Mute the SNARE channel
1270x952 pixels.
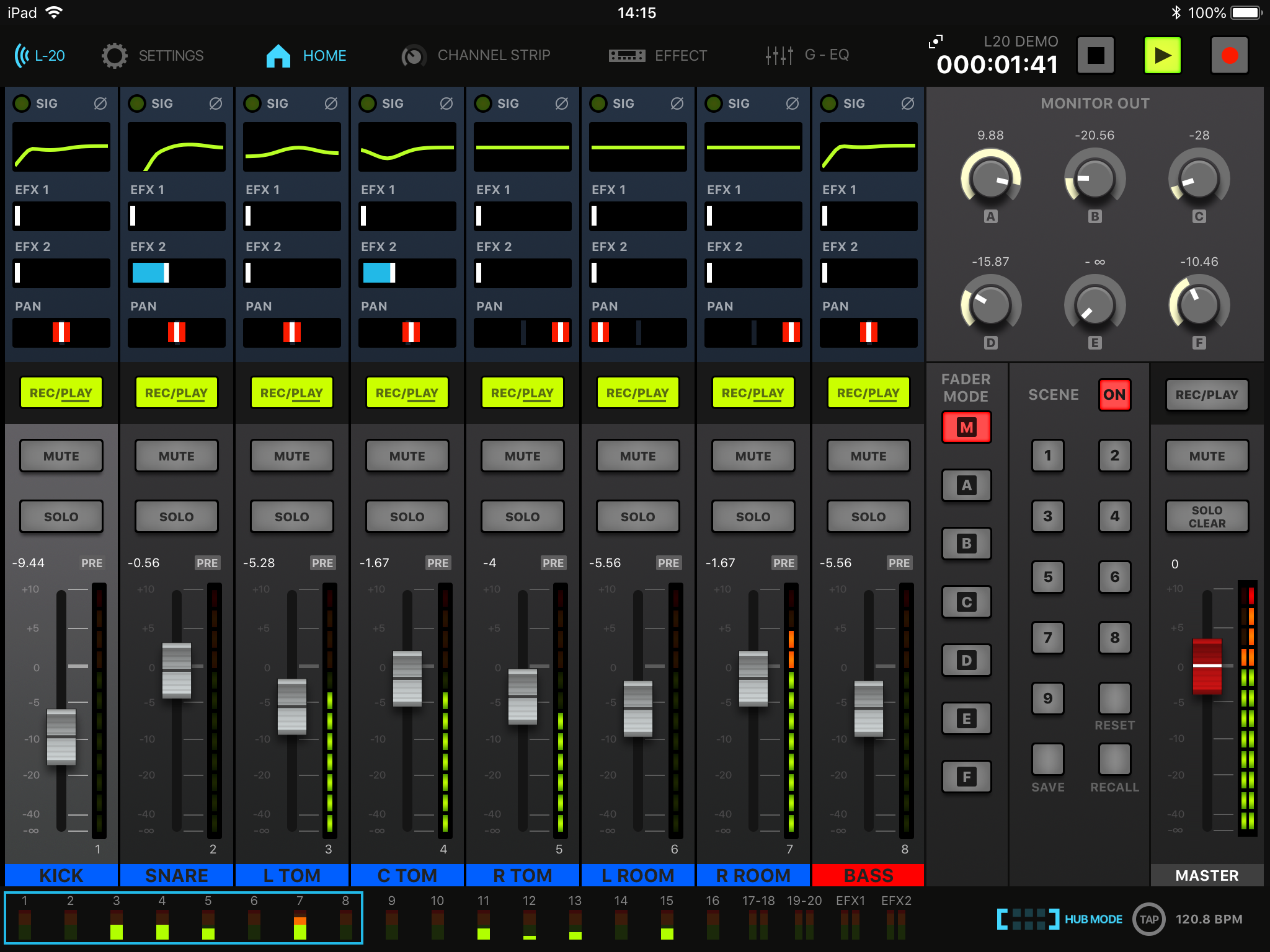(177, 456)
